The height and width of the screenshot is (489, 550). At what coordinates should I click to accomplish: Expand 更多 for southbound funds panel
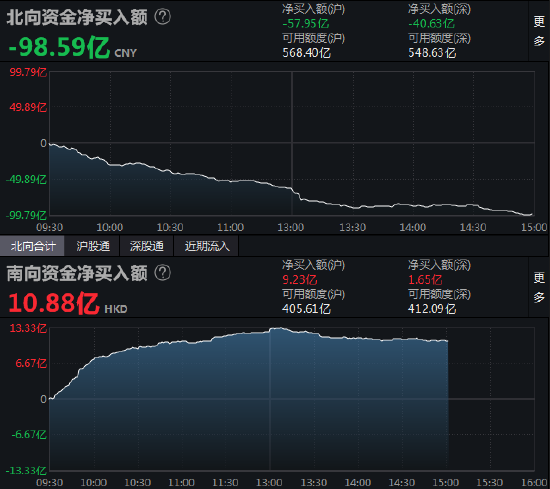[x=539, y=287]
